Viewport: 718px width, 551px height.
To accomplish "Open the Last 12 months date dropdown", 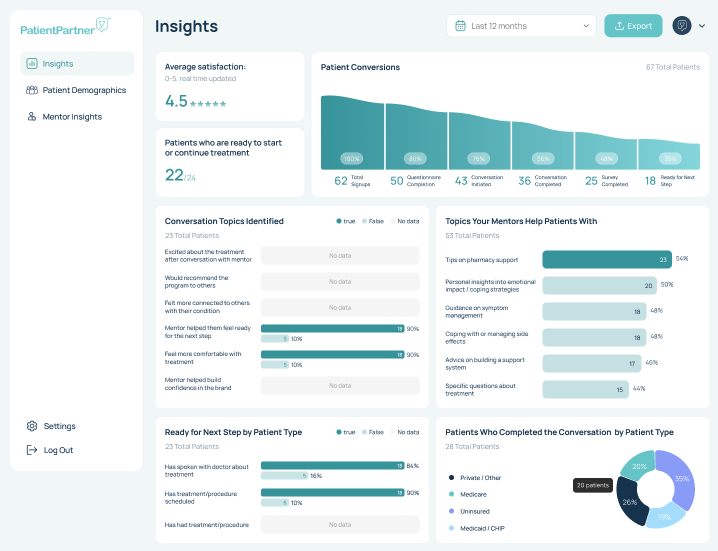I will click(x=521, y=26).
